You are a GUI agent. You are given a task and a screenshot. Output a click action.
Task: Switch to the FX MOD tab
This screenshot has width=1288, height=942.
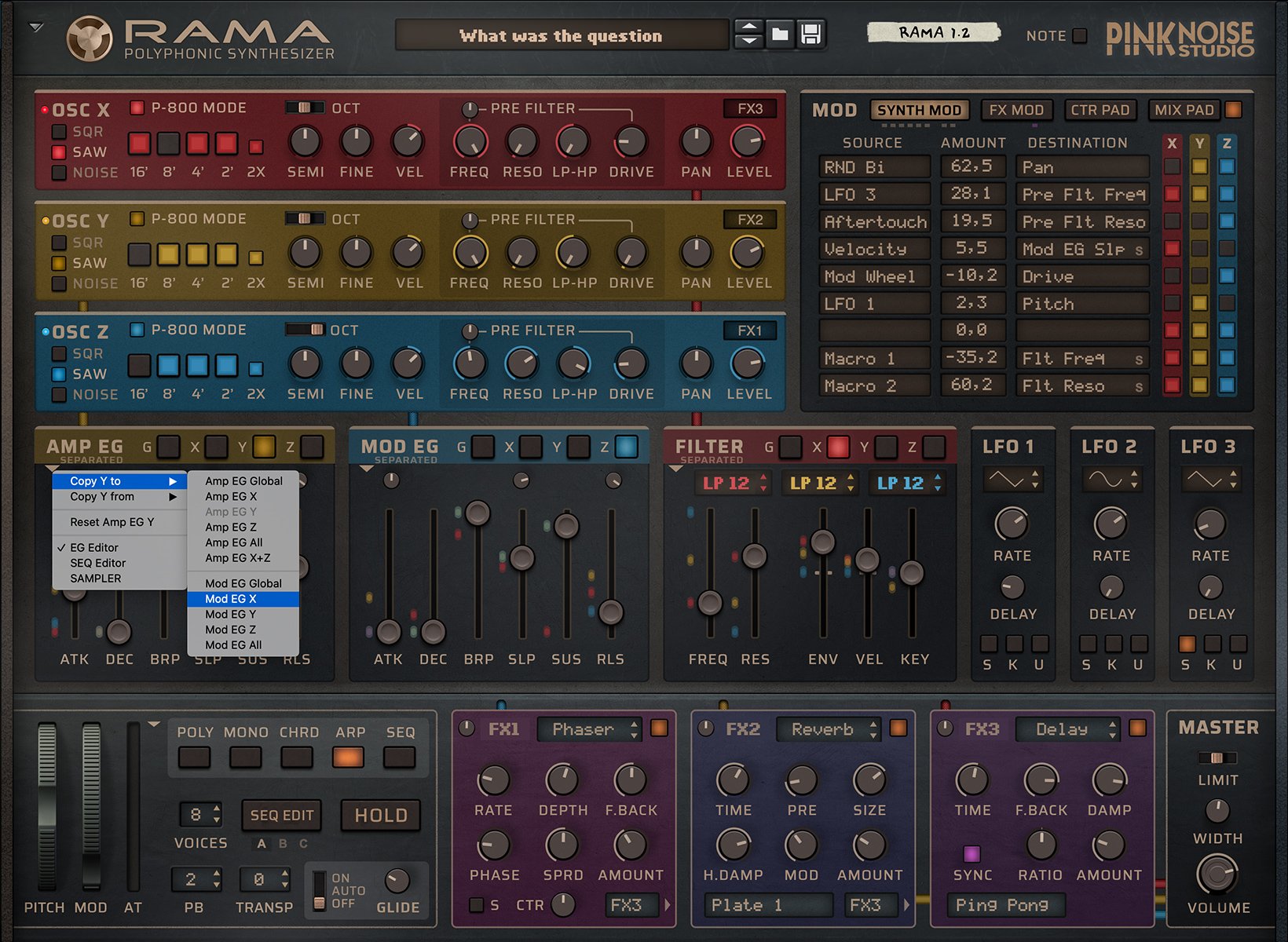1017,110
